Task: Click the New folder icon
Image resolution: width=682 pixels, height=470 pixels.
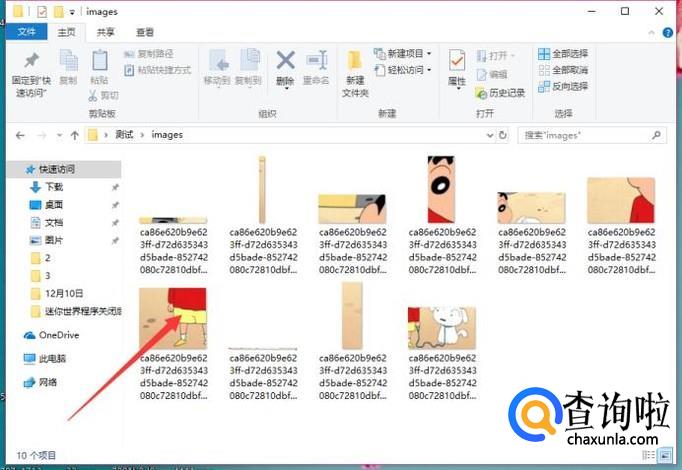Action: 355,60
